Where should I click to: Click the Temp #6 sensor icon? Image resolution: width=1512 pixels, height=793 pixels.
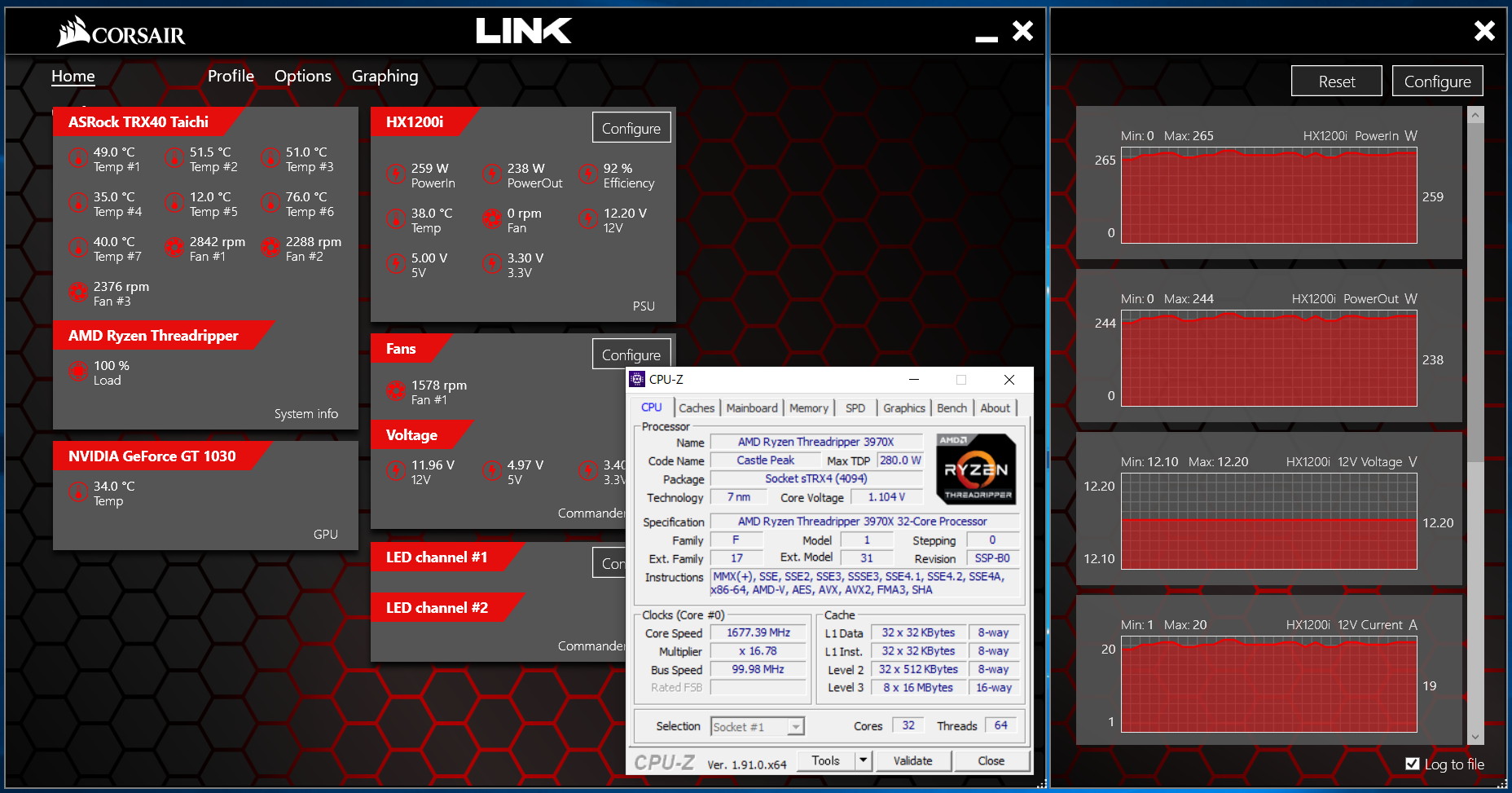click(270, 203)
